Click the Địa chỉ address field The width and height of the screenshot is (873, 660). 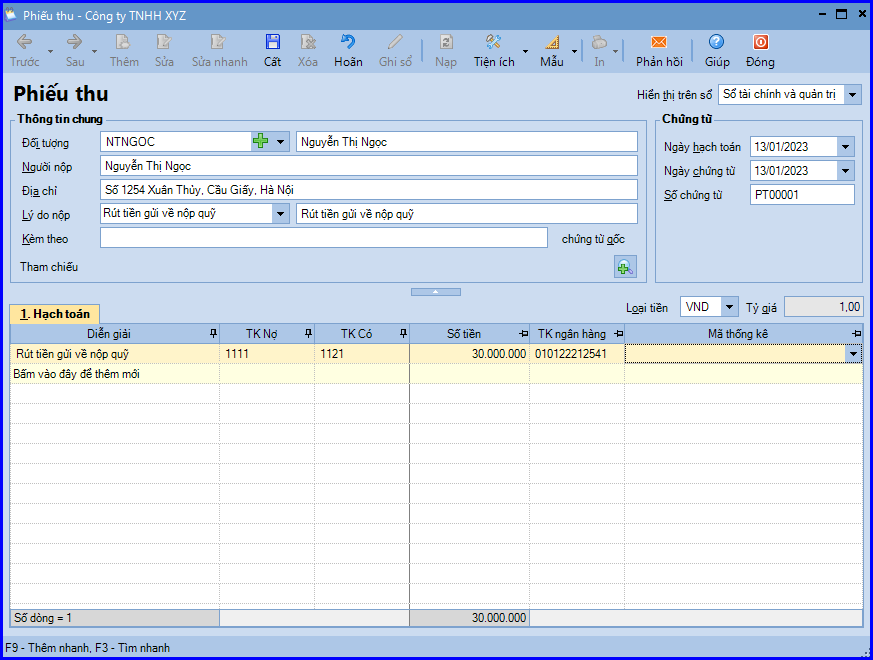[369, 190]
